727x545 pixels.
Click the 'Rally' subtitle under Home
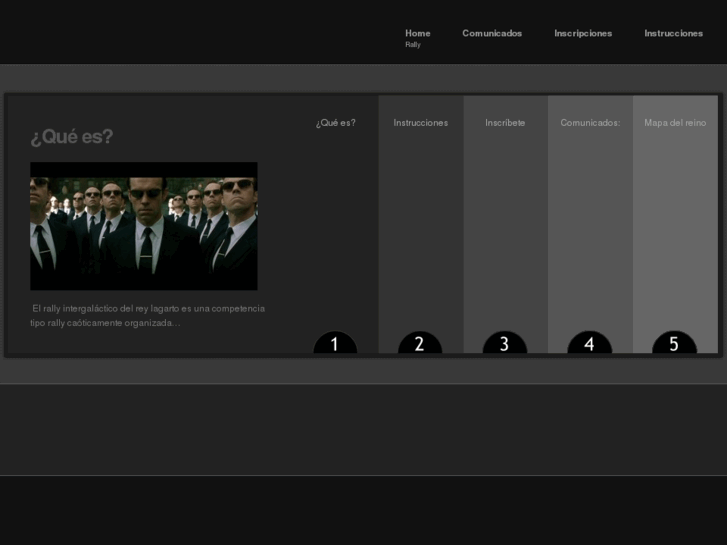[413, 45]
